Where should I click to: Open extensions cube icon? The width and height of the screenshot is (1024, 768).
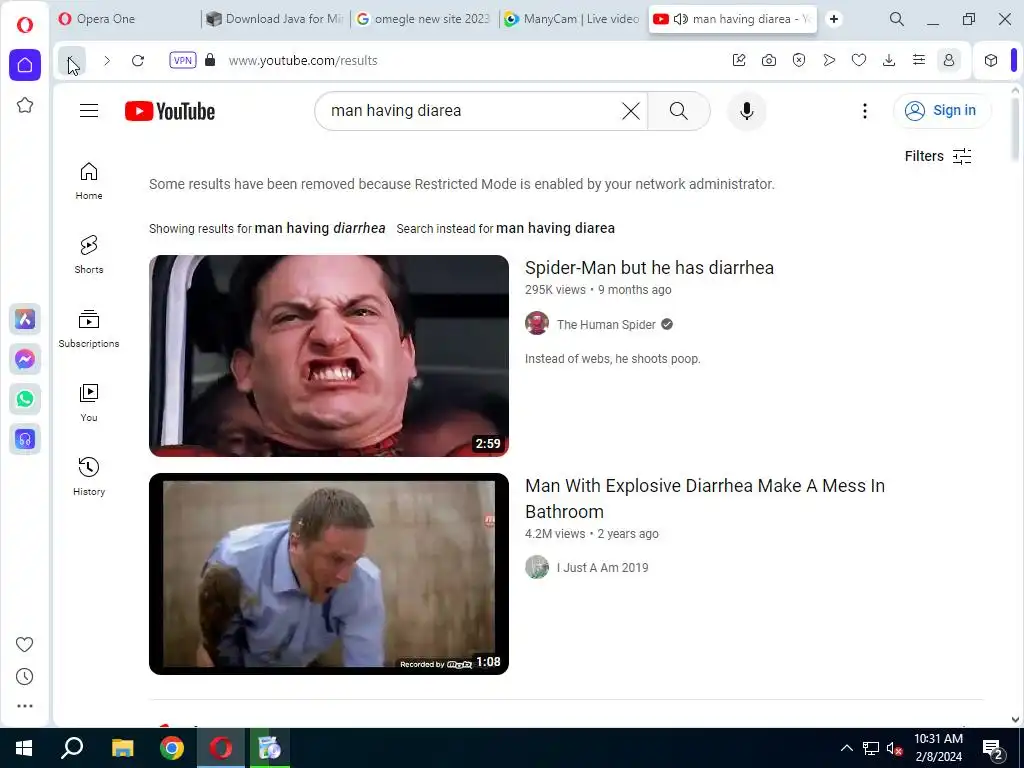click(x=991, y=60)
